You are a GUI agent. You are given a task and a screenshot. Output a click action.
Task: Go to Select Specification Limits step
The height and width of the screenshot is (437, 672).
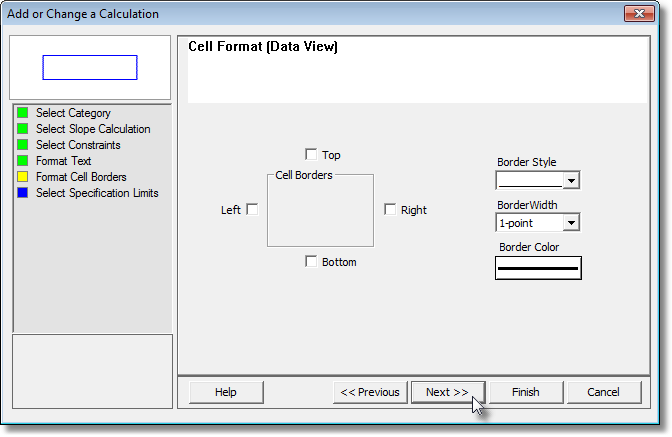tap(97, 193)
